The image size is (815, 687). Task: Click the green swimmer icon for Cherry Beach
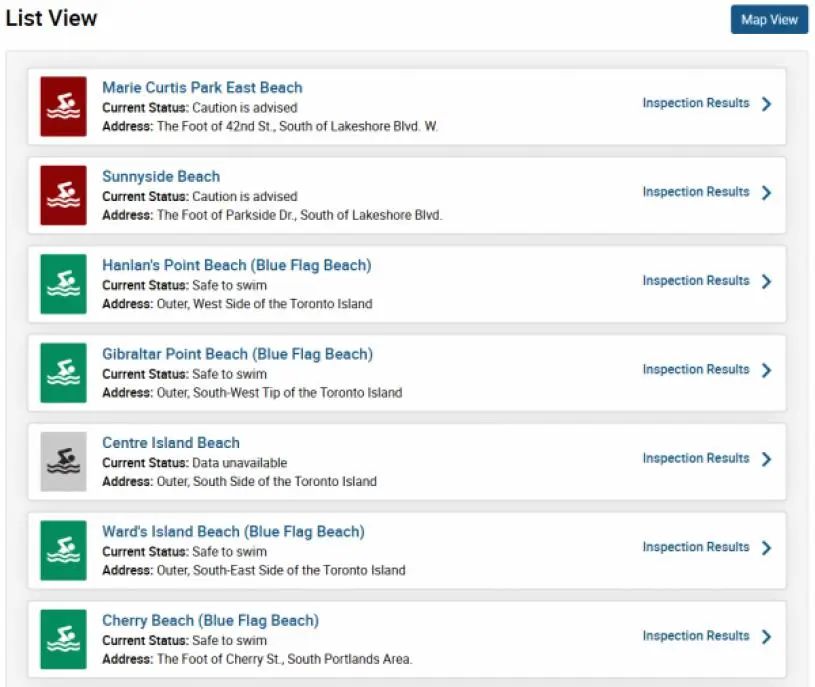click(63, 640)
